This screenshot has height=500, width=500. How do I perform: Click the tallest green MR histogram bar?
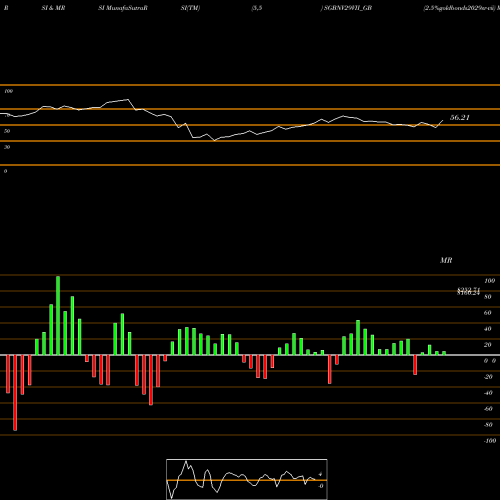pyautogui.click(x=58, y=315)
